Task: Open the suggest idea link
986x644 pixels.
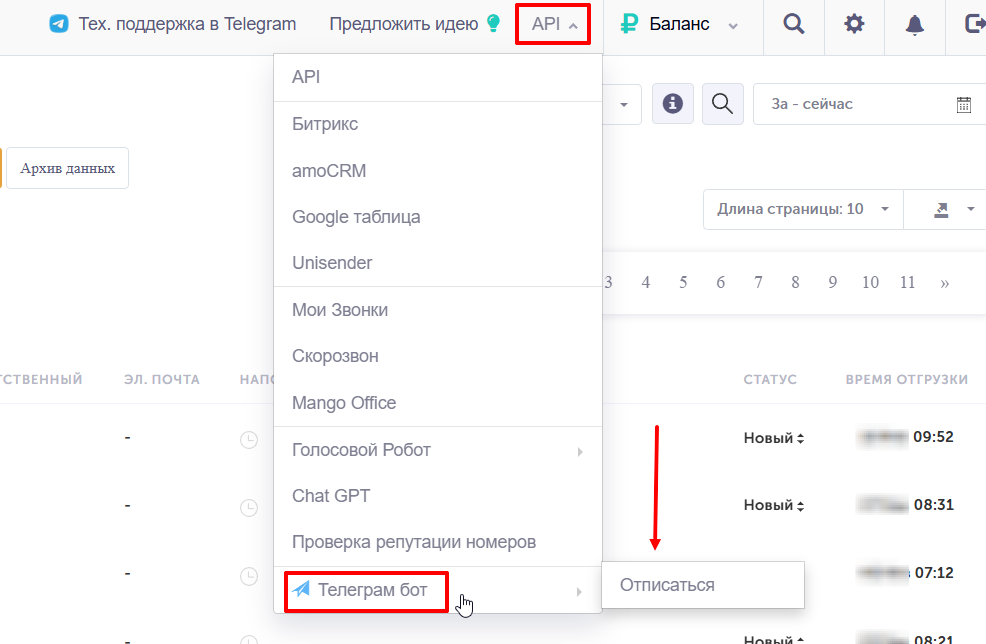Action: [404, 24]
